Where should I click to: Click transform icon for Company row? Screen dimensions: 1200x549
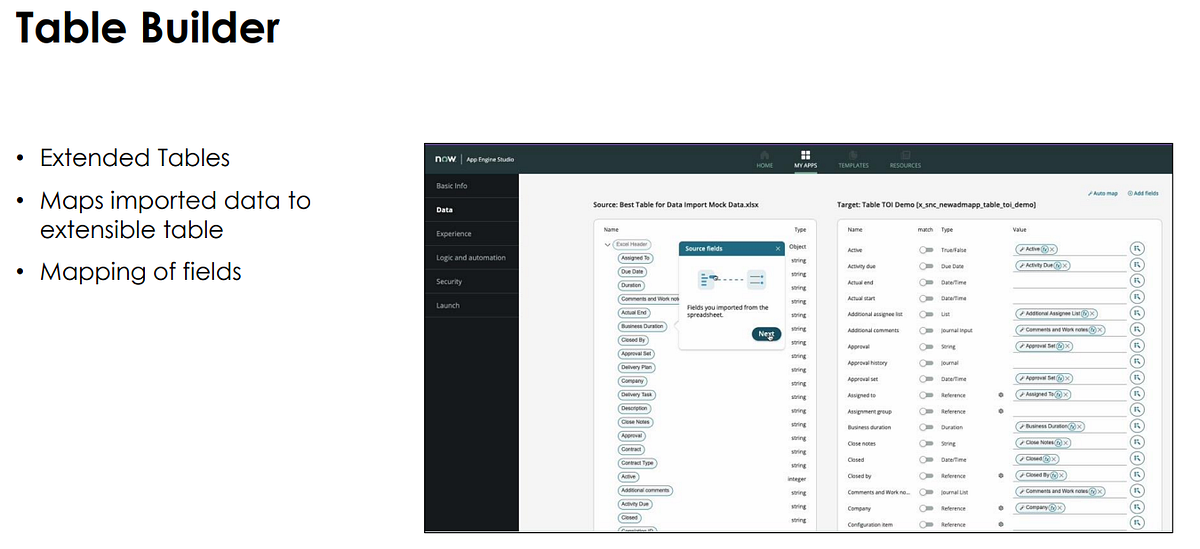point(1137,507)
